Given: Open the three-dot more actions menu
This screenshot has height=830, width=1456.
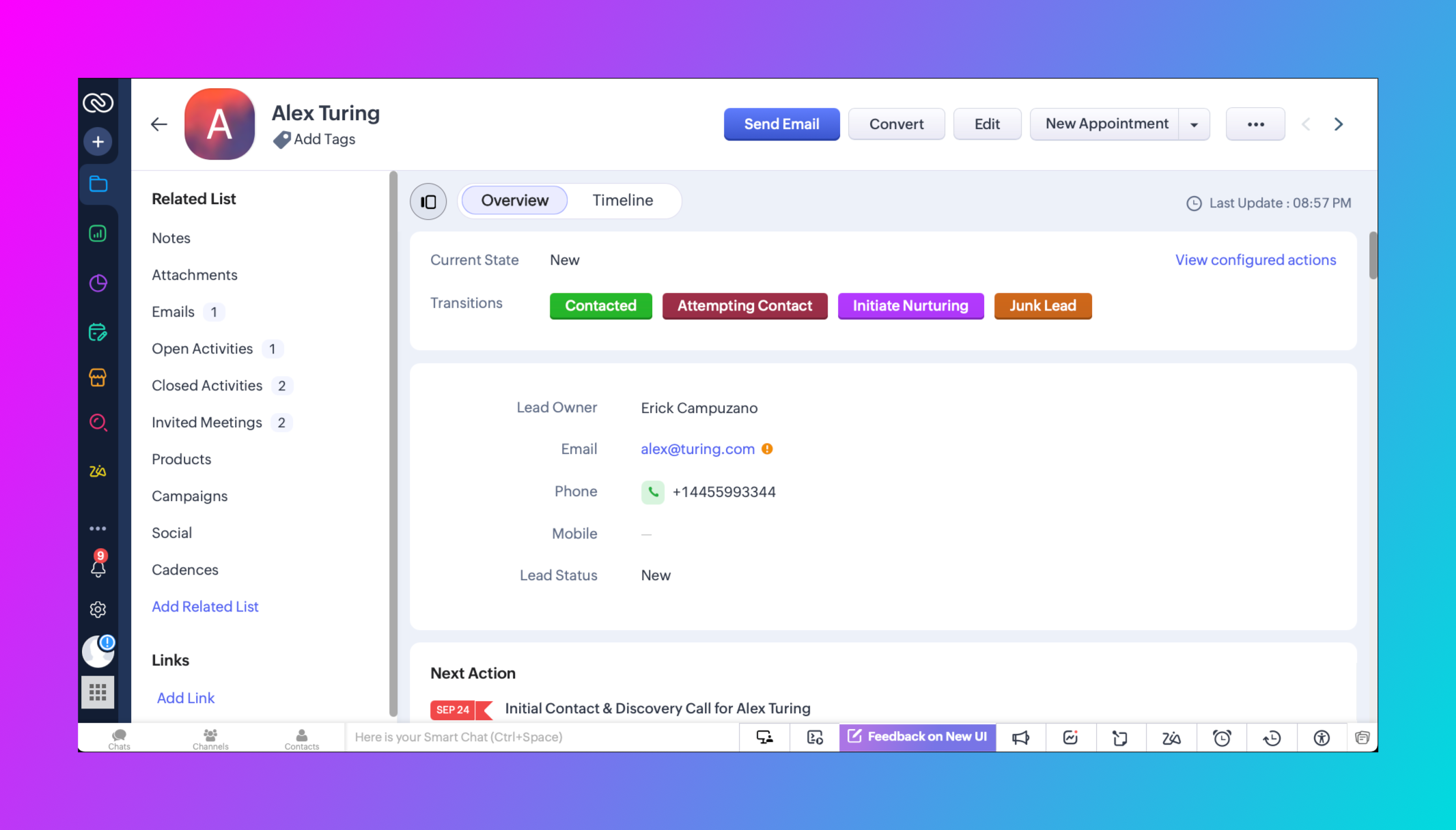Looking at the screenshot, I should pyautogui.click(x=1255, y=124).
